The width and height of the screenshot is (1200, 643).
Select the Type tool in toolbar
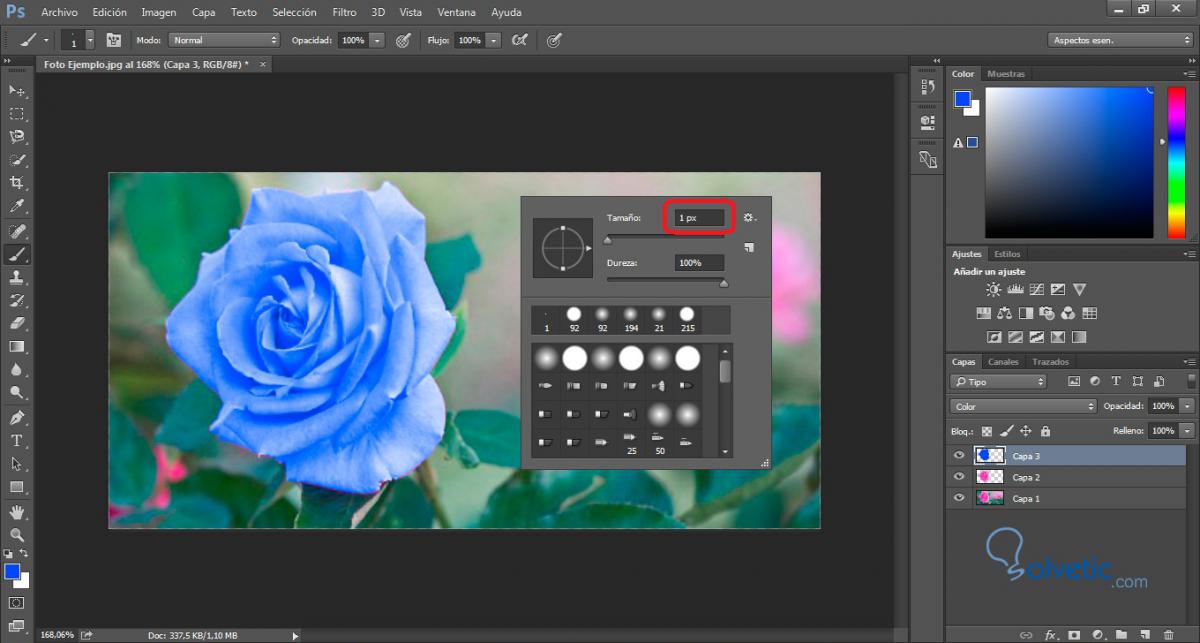tap(17, 441)
